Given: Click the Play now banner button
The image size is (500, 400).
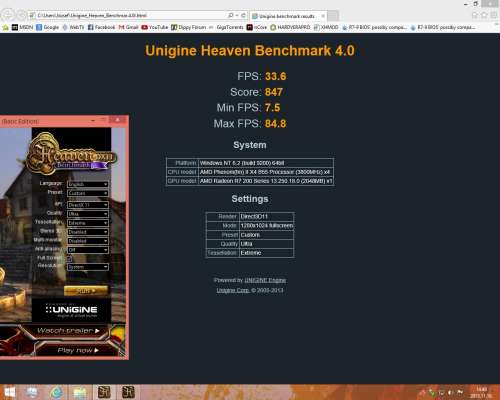Looking at the screenshot, I should point(78,350).
